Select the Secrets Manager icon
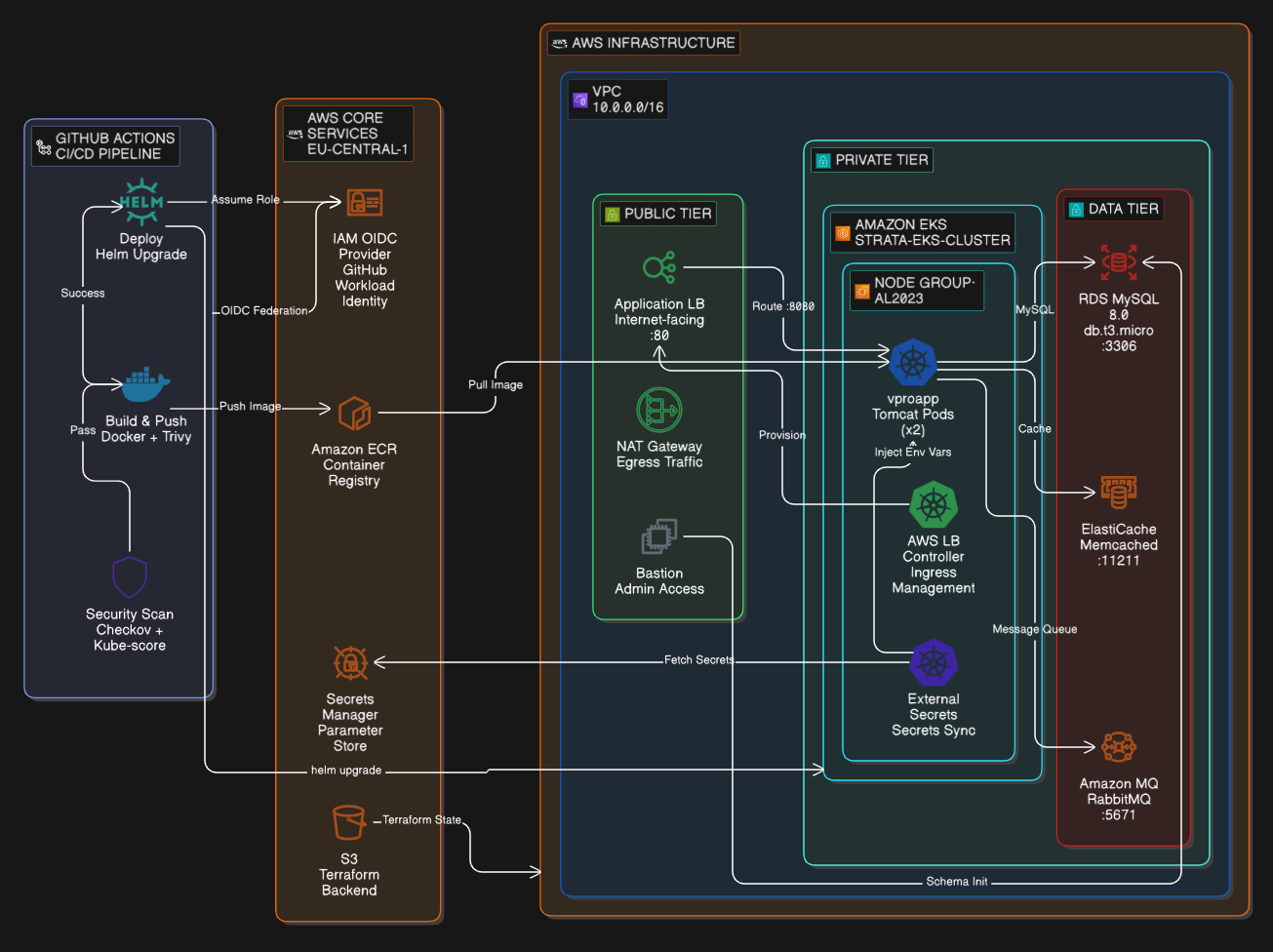The image size is (1273, 952). pos(350,663)
